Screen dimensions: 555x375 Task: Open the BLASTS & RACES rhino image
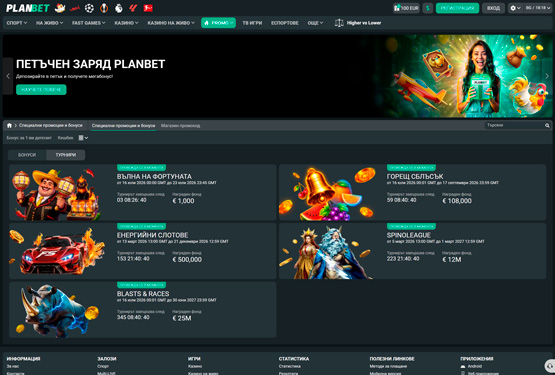[57, 310]
